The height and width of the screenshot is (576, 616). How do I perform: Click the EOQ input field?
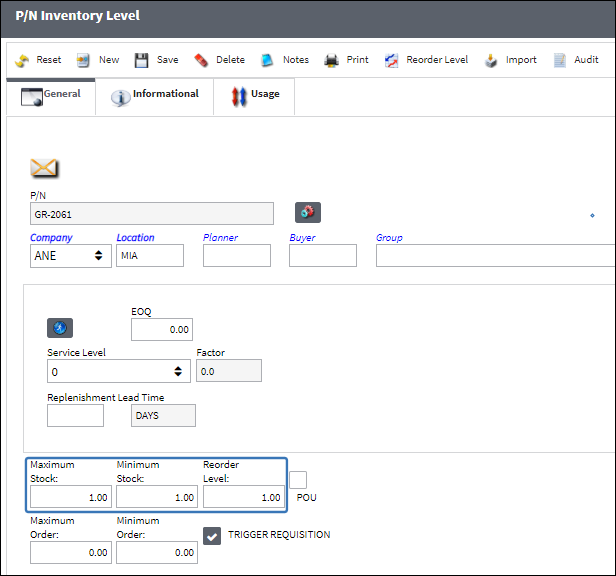[162, 329]
